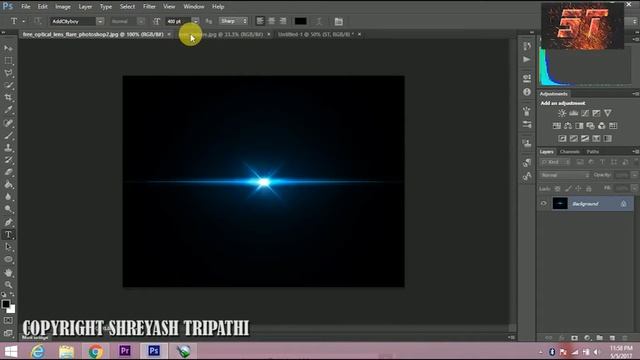The height and width of the screenshot is (360, 640).
Task: Toggle Quick Mask mode
Action: [8, 321]
